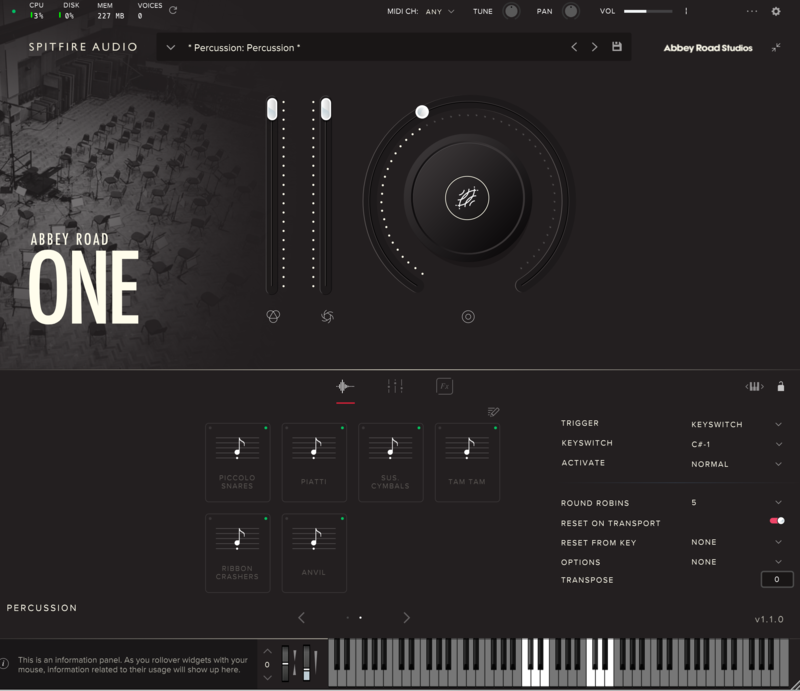Click the circle icon below the big knob
This screenshot has width=800, height=691.
(x=468, y=317)
